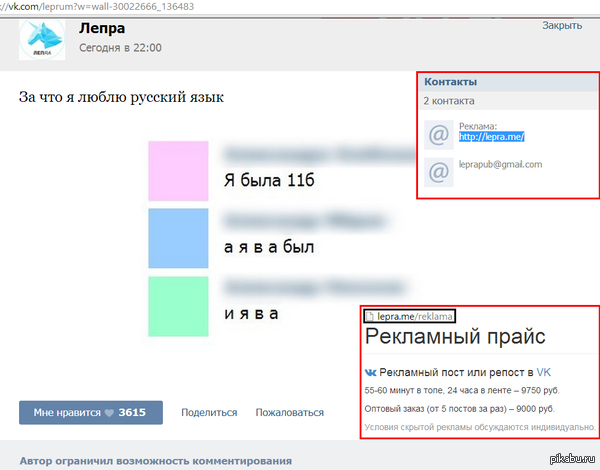
Task: Close the post with Закрыть
Action: point(561,25)
